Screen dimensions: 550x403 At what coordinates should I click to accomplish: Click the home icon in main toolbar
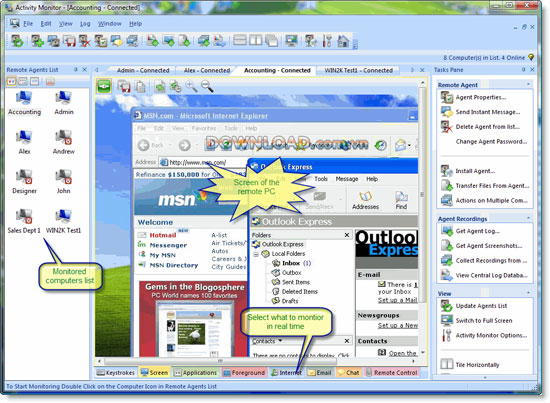pyautogui.click(x=343, y=41)
